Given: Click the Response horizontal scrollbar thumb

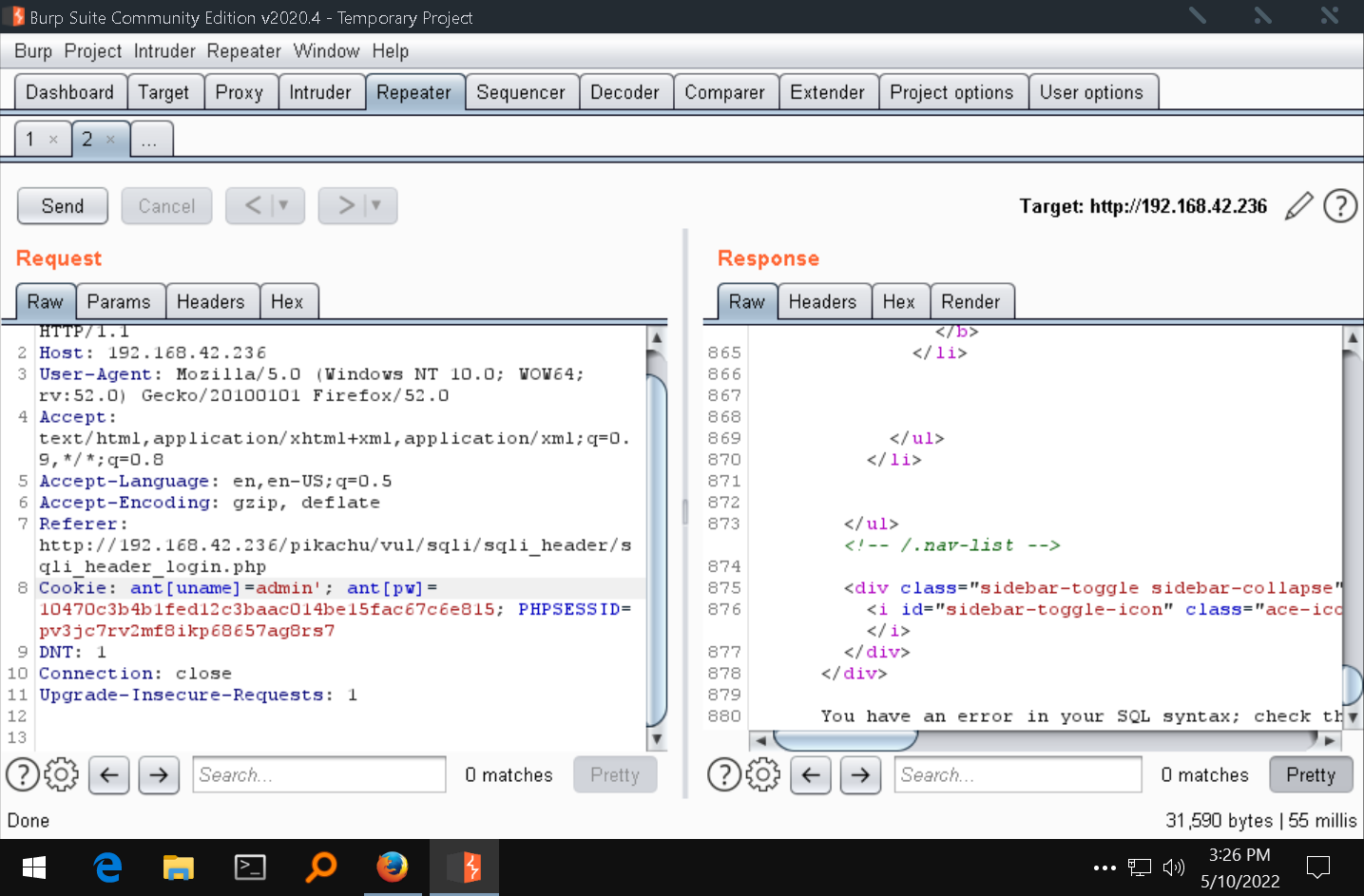Looking at the screenshot, I should click(845, 740).
